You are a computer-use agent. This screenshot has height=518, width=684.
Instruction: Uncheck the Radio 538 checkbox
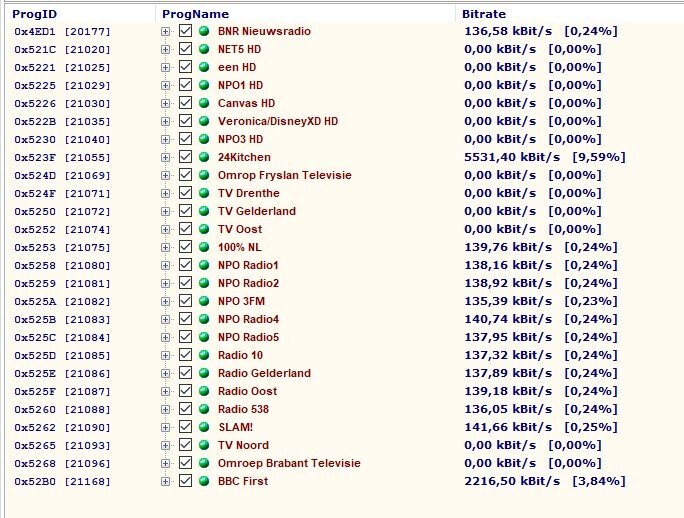pos(185,409)
